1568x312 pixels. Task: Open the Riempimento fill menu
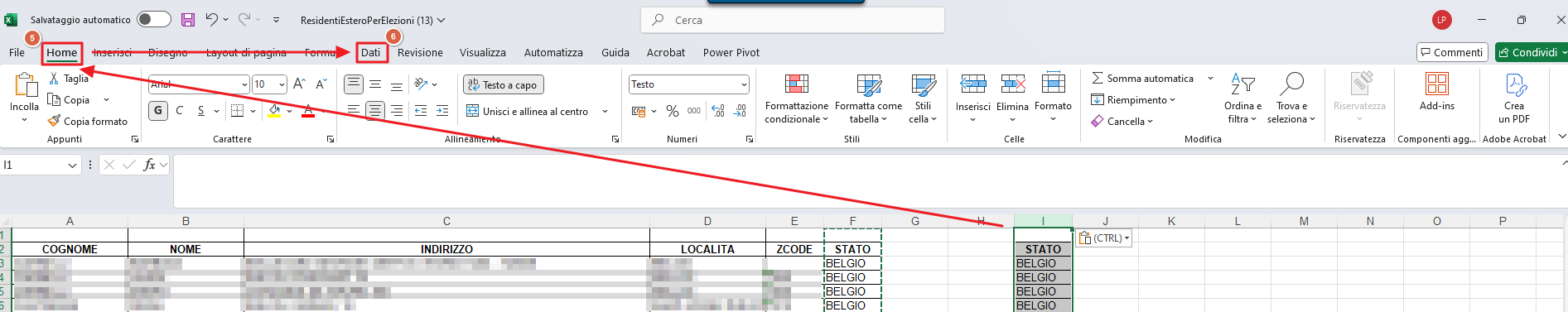pos(1133,100)
